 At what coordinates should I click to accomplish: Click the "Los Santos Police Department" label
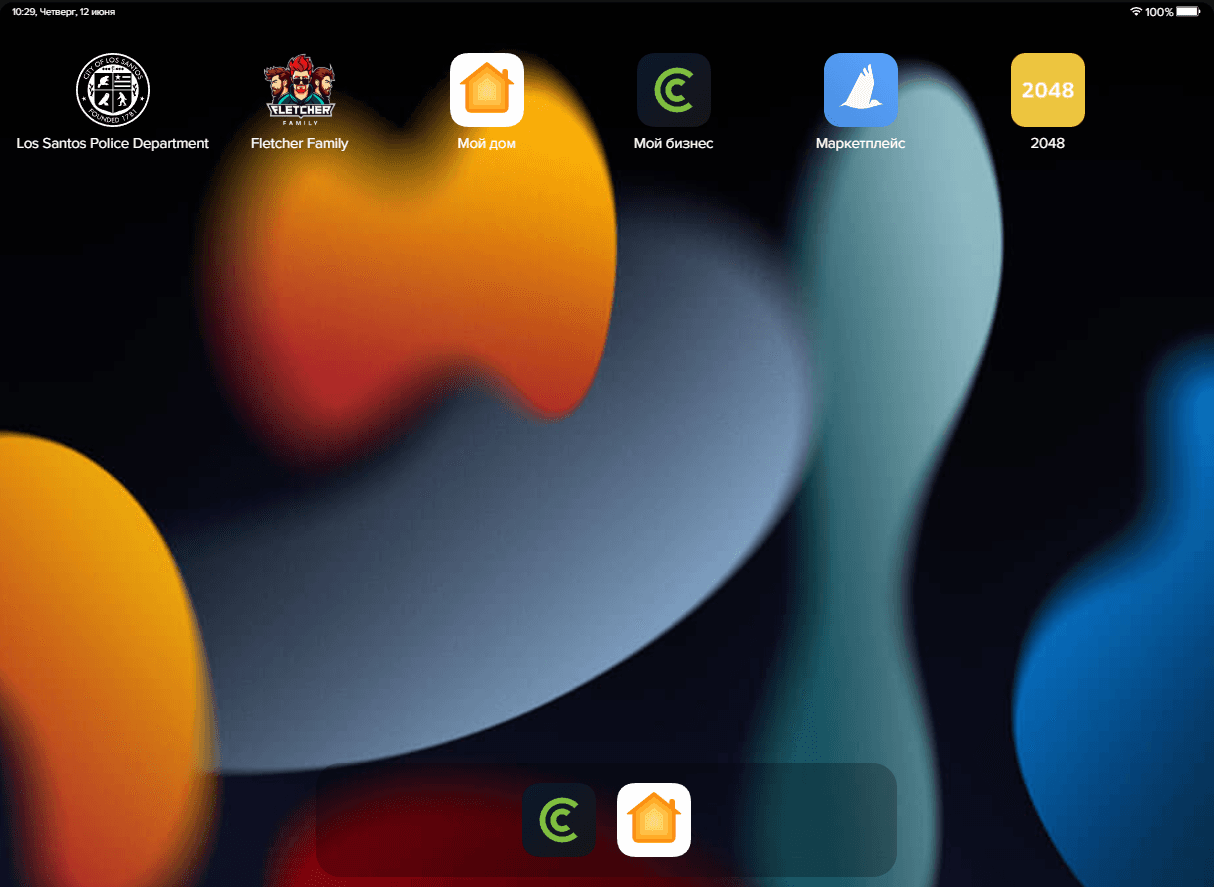[113, 143]
